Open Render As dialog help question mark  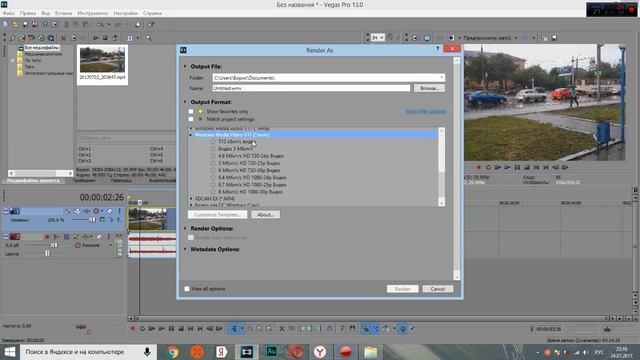click(x=437, y=49)
